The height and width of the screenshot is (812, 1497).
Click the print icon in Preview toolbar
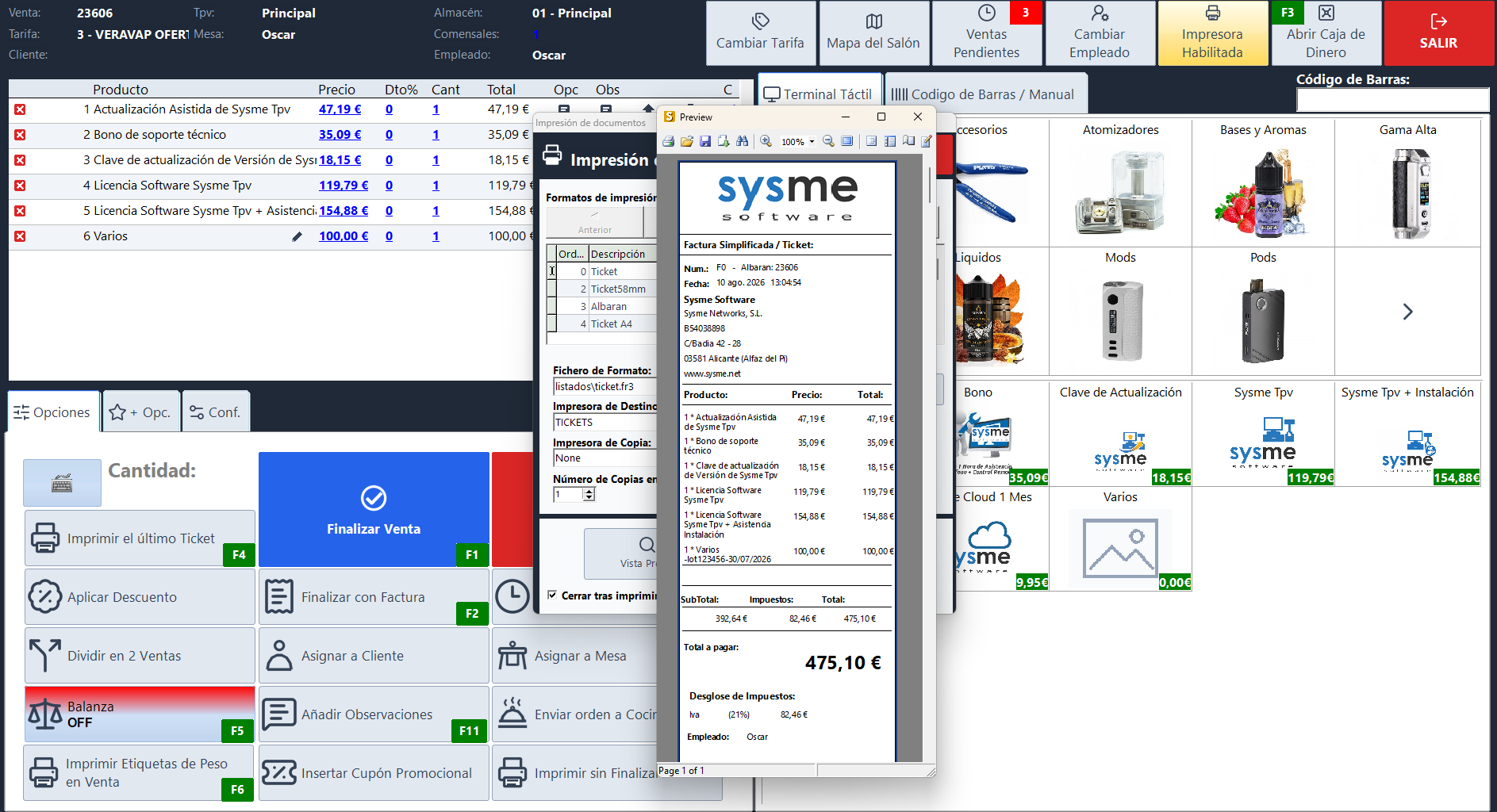pos(669,141)
